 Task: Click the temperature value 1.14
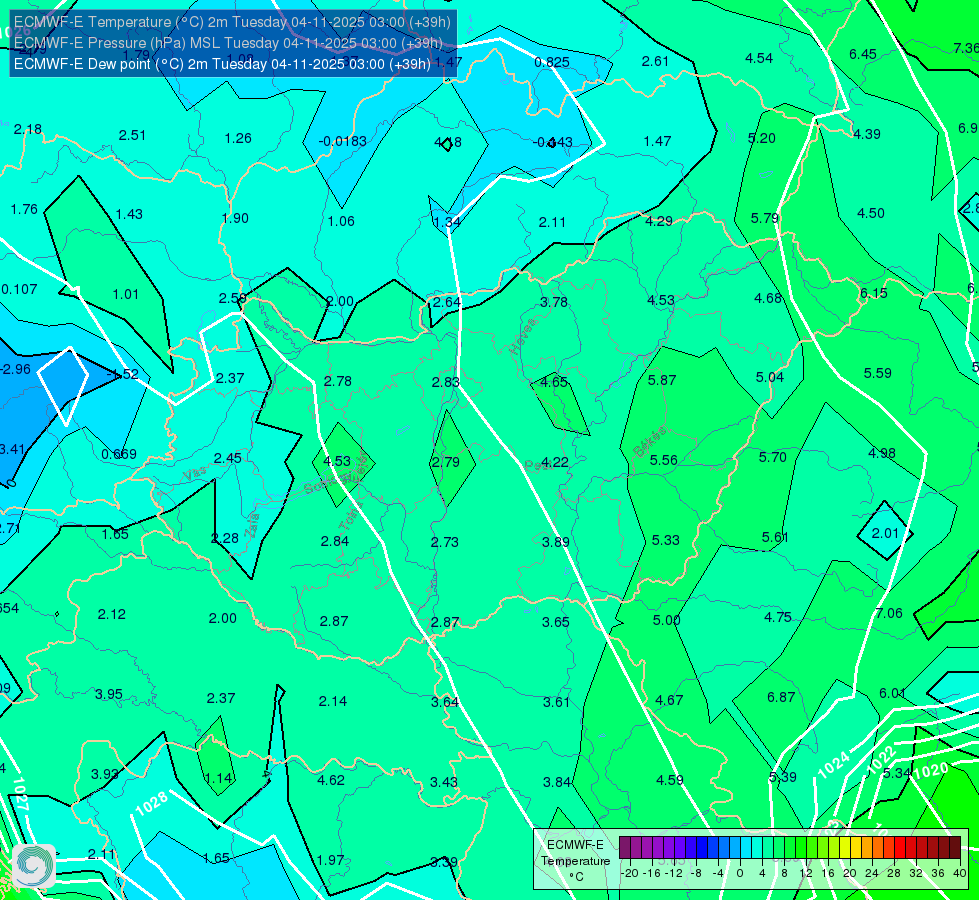219,778
